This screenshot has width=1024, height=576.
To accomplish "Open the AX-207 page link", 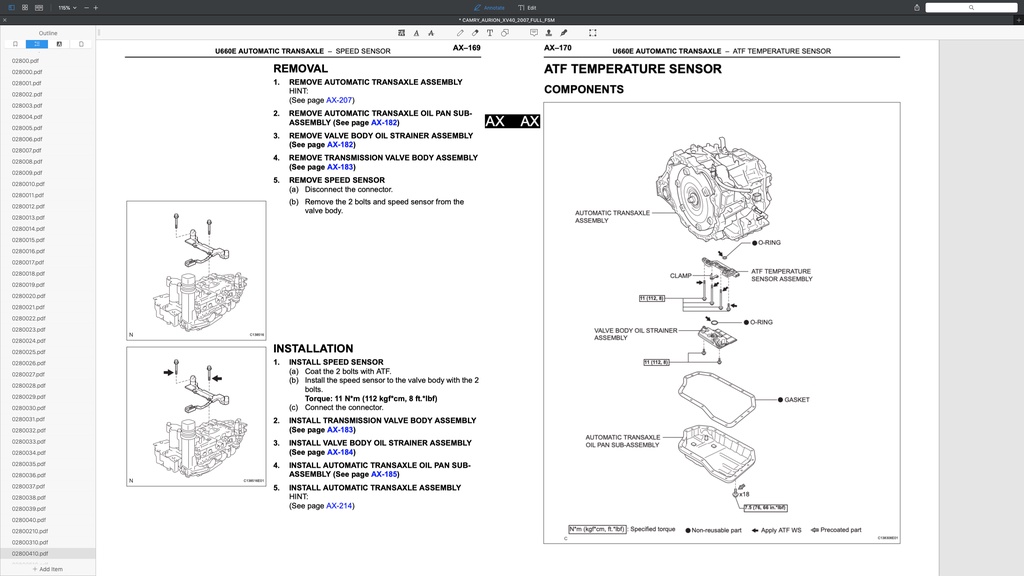I will coord(339,100).
